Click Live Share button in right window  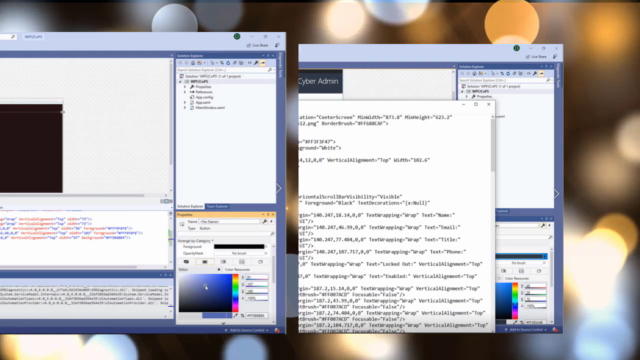536,57
